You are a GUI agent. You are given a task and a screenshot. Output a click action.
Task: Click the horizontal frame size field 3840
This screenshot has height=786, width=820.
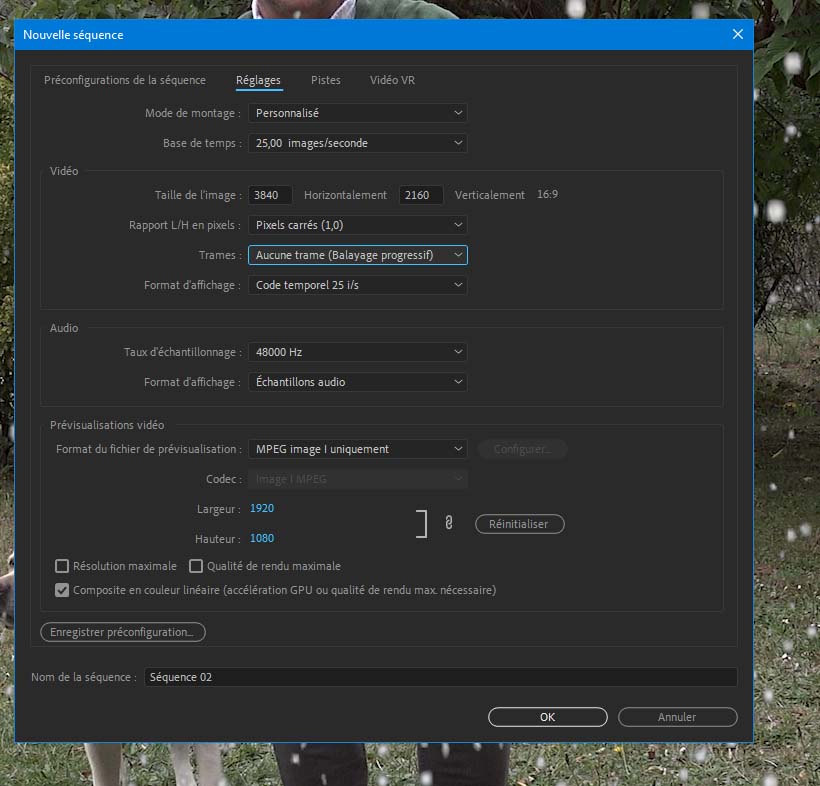270,195
